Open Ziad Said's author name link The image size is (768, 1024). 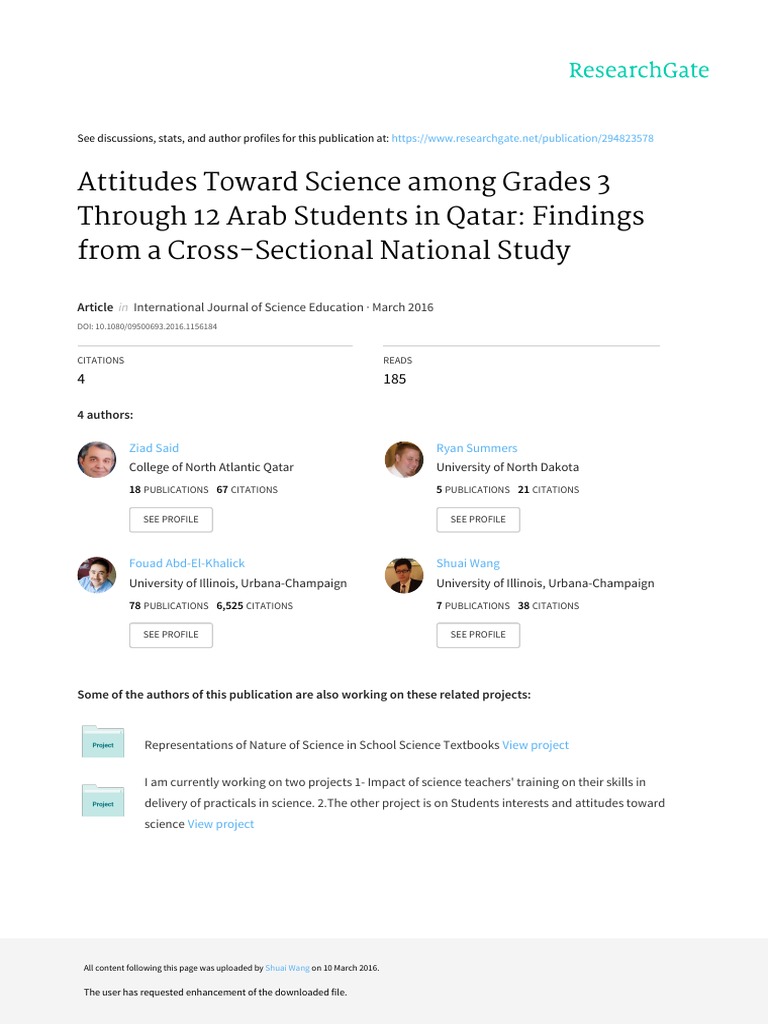[x=154, y=448]
